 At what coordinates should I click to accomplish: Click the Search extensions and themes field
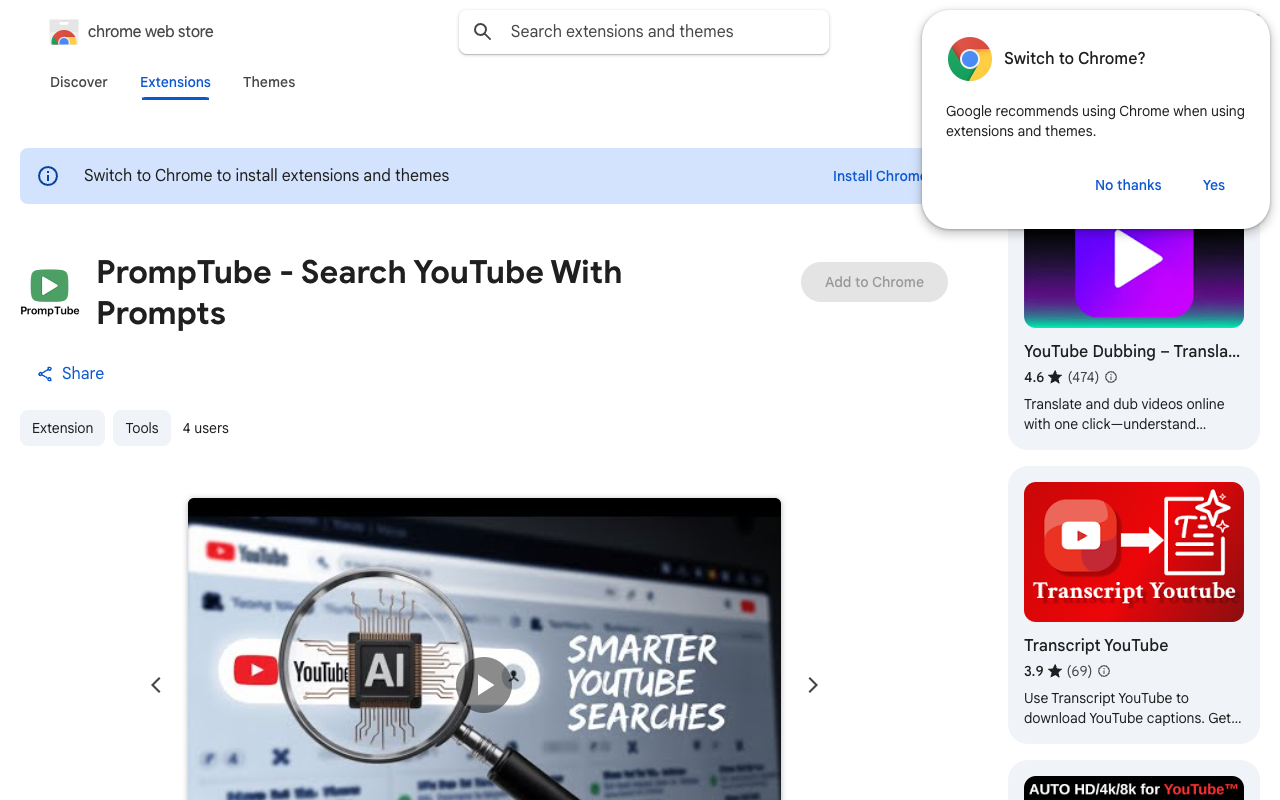point(644,32)
